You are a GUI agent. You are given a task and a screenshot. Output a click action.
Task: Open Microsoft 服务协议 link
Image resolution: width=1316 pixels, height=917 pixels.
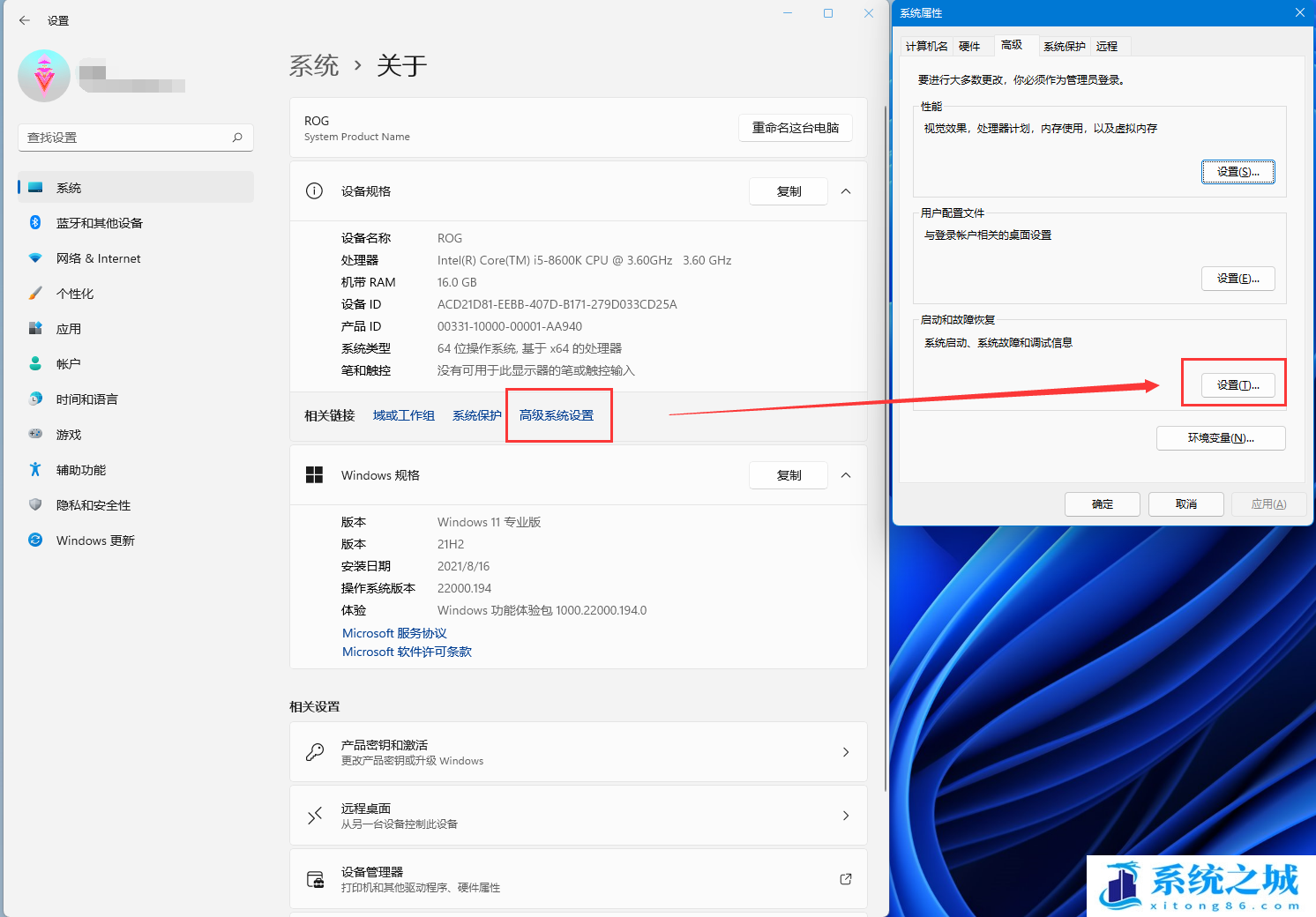point(394,633)
